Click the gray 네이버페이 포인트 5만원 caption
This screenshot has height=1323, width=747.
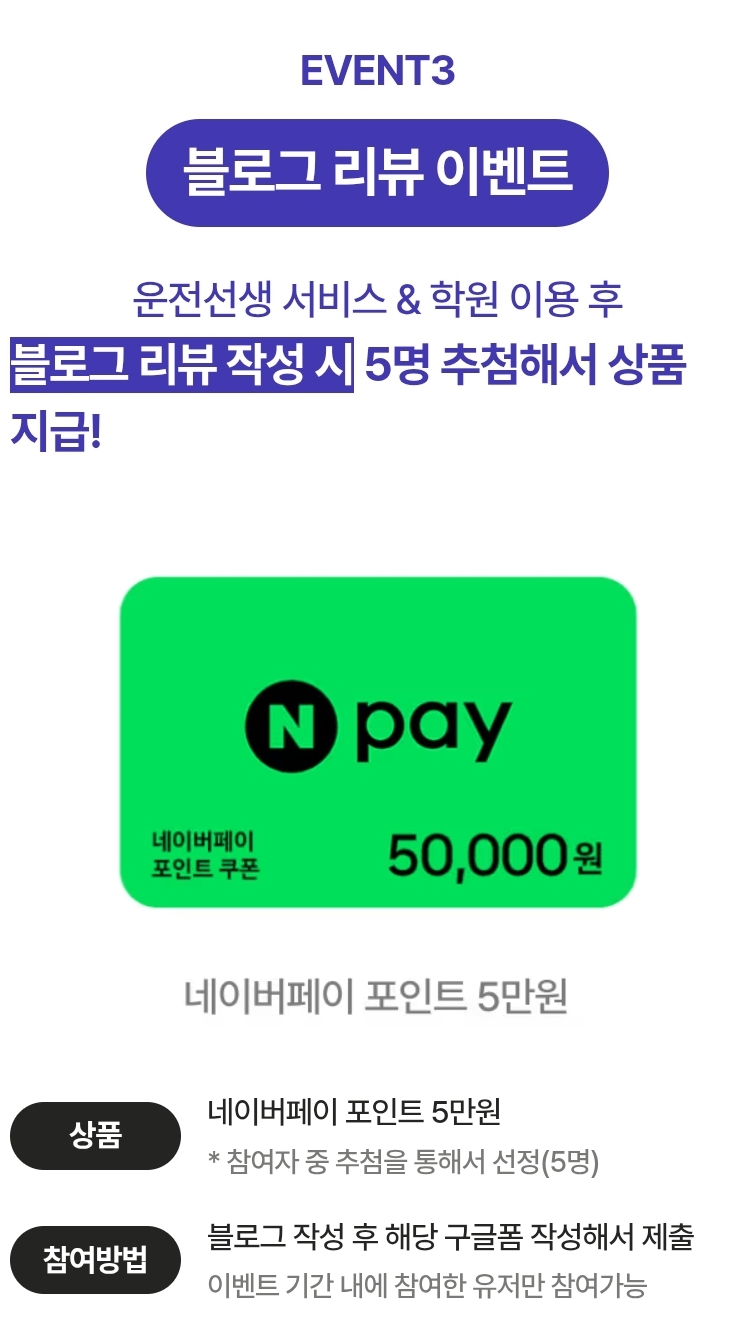click(376, 996)
